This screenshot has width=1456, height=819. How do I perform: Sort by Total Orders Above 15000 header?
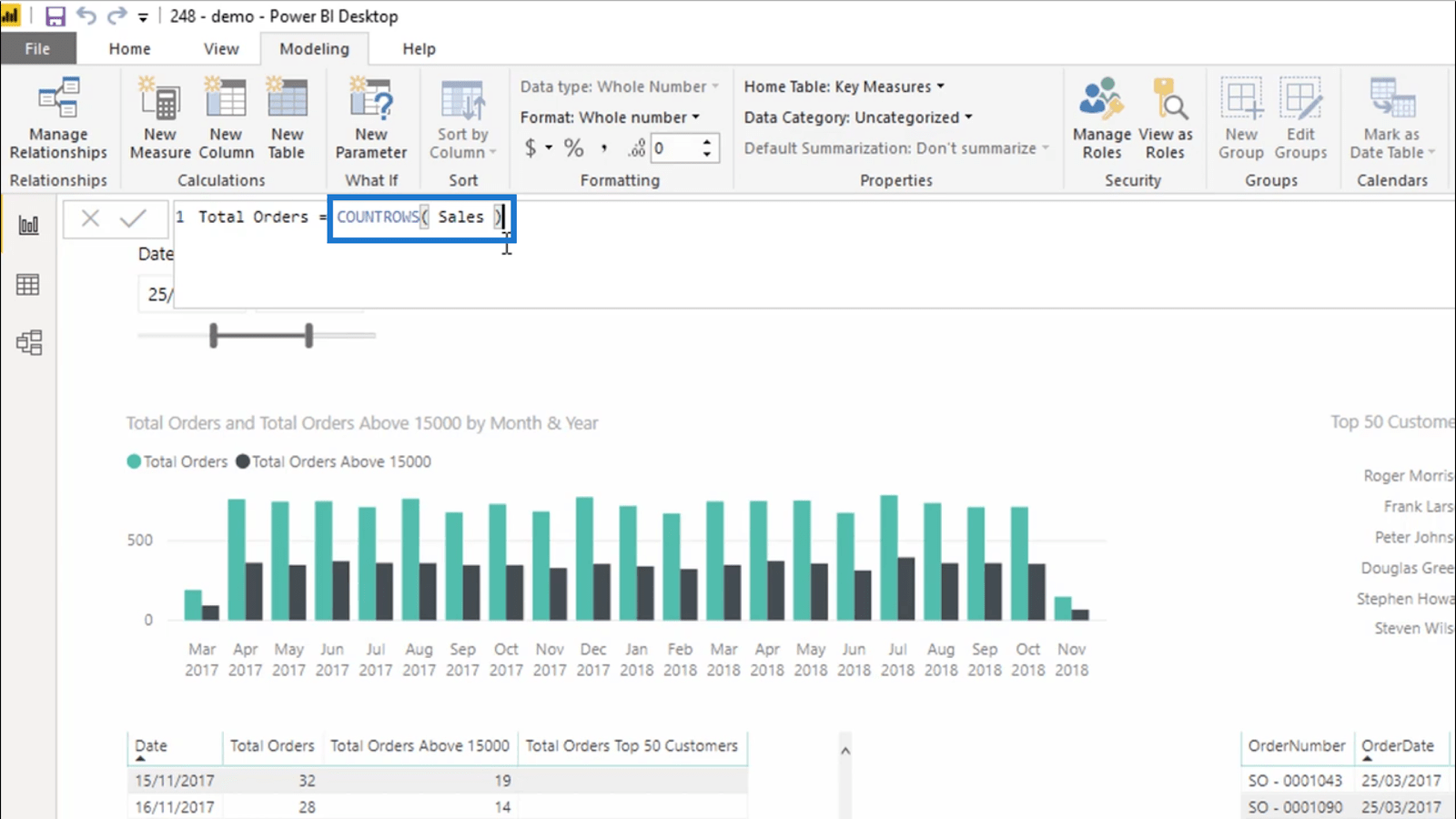click(x=420, y=746)
